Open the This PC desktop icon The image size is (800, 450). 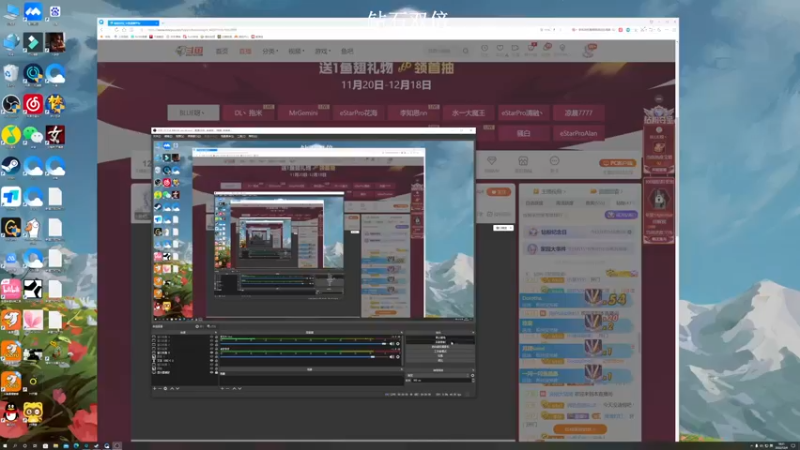[x=11, y=12]
